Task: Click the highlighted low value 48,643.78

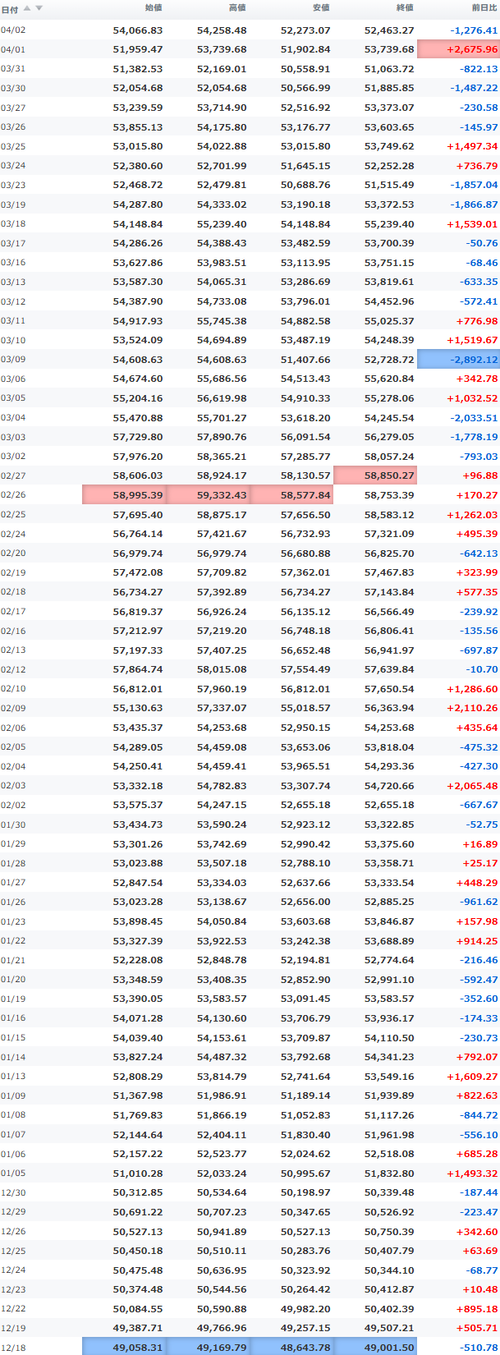Action: point(292,1346)
